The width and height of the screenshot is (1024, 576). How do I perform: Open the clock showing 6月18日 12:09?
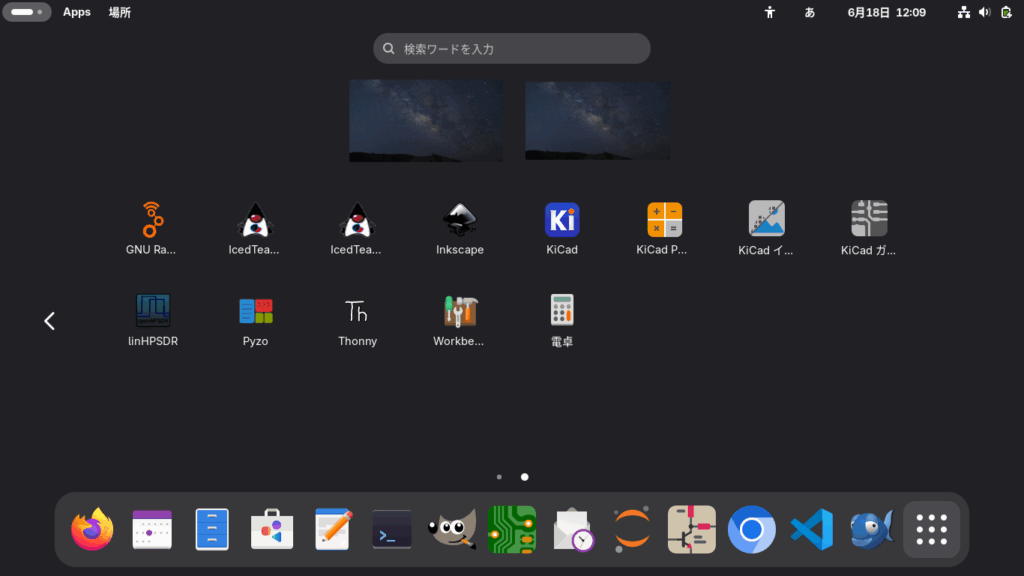click(887, 12)
